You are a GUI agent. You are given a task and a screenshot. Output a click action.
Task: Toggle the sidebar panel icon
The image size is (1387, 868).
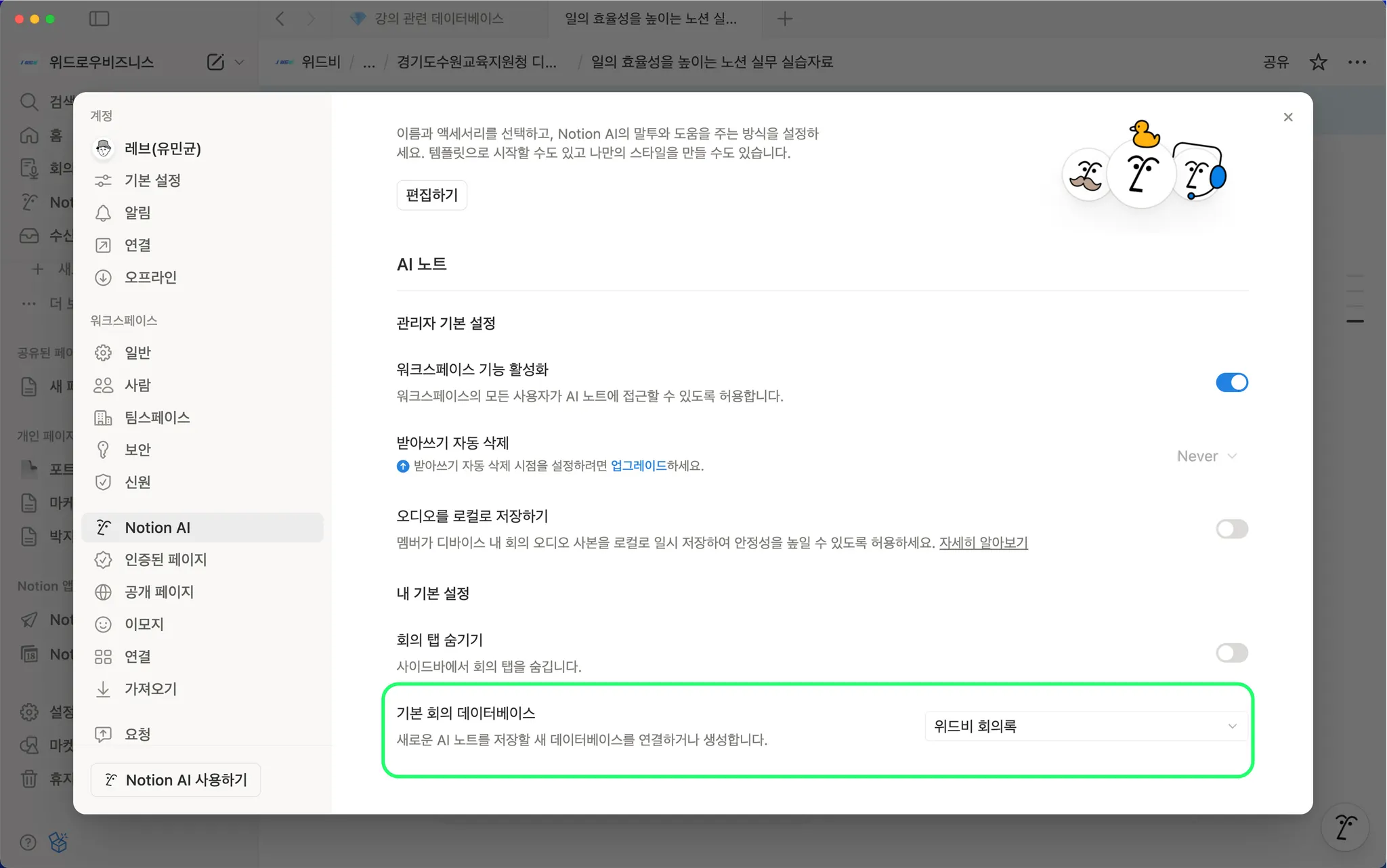[99, 19]
